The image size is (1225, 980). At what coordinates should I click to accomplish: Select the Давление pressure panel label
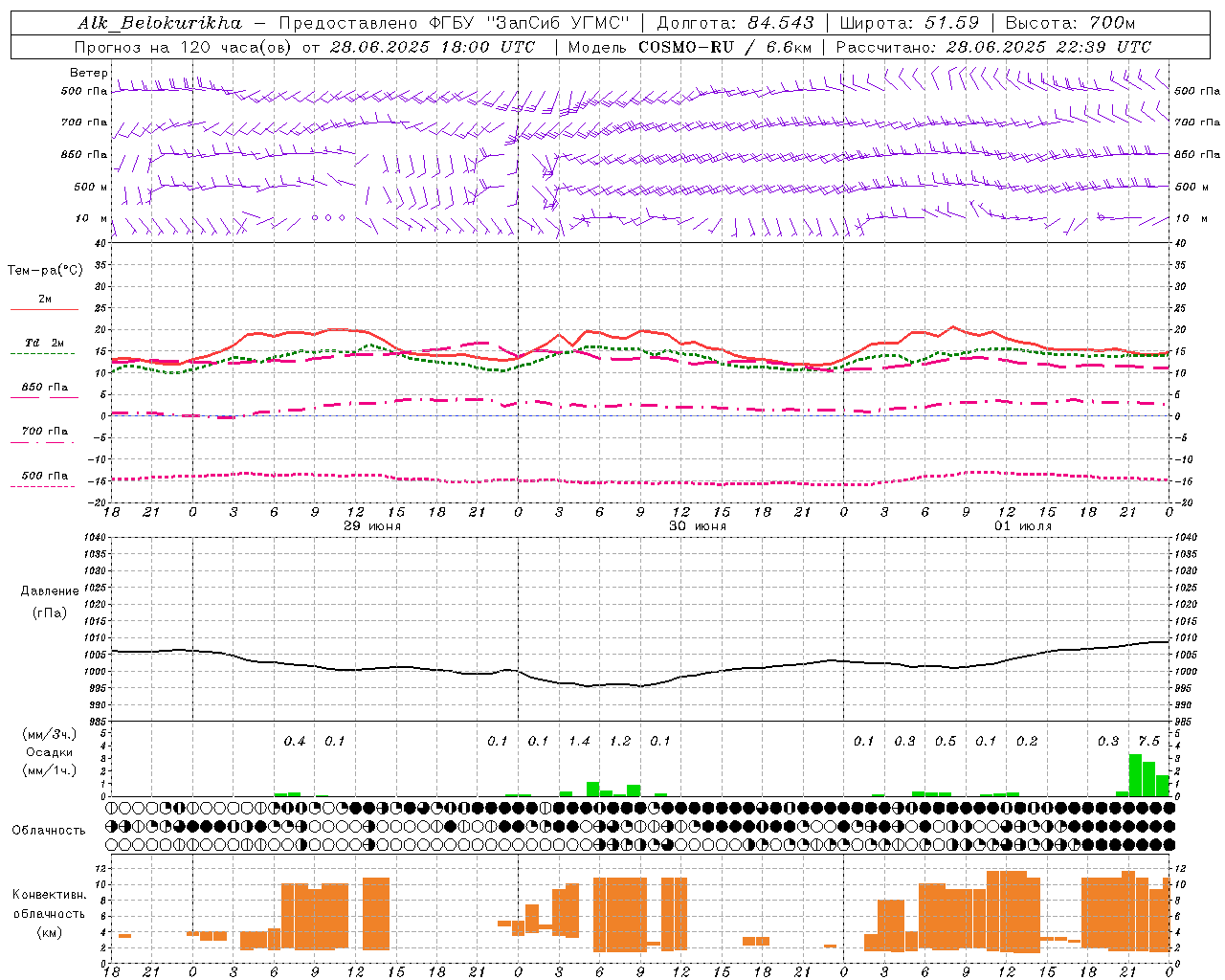pos(50,591)
